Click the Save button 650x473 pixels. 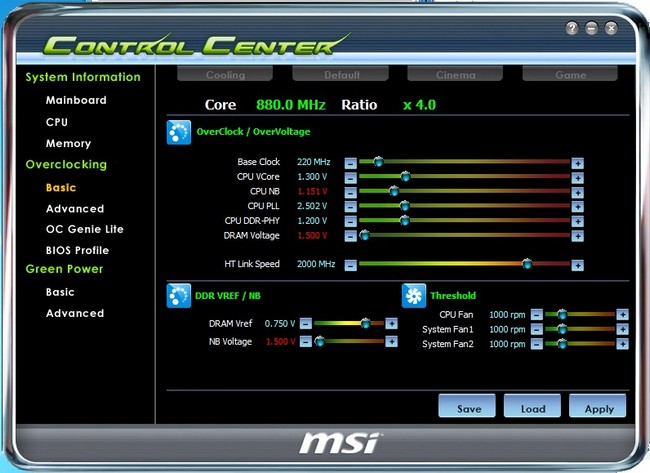pos(467,406)
